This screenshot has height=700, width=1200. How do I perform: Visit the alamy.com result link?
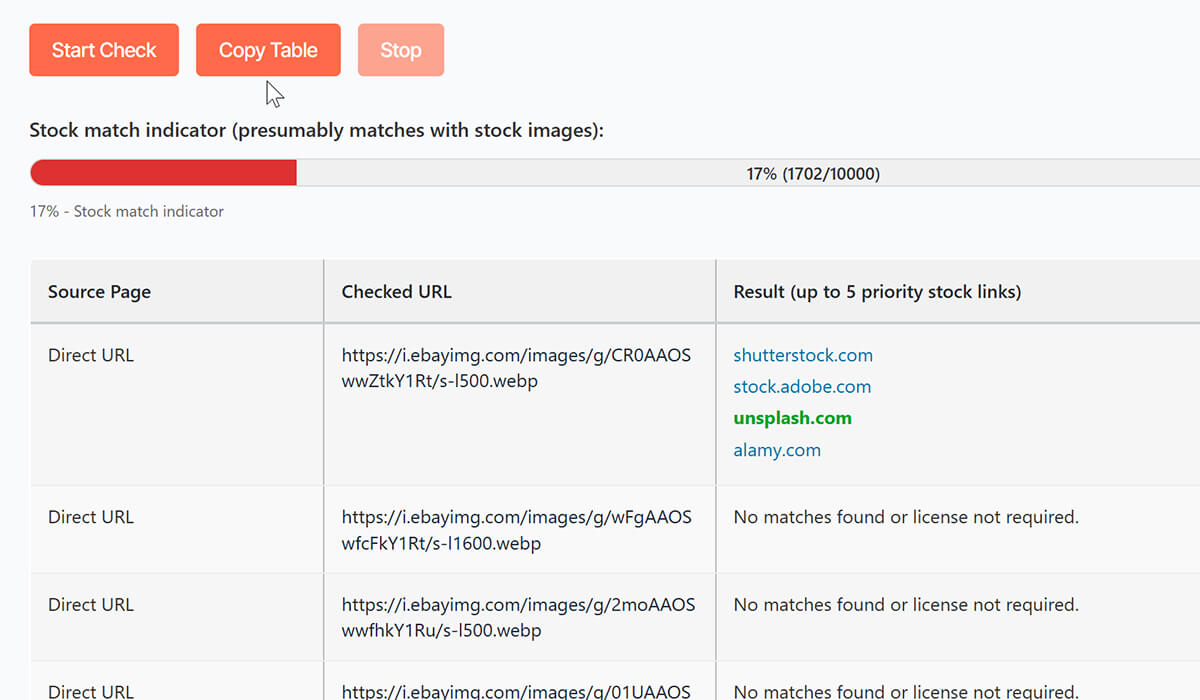(777, 450)
